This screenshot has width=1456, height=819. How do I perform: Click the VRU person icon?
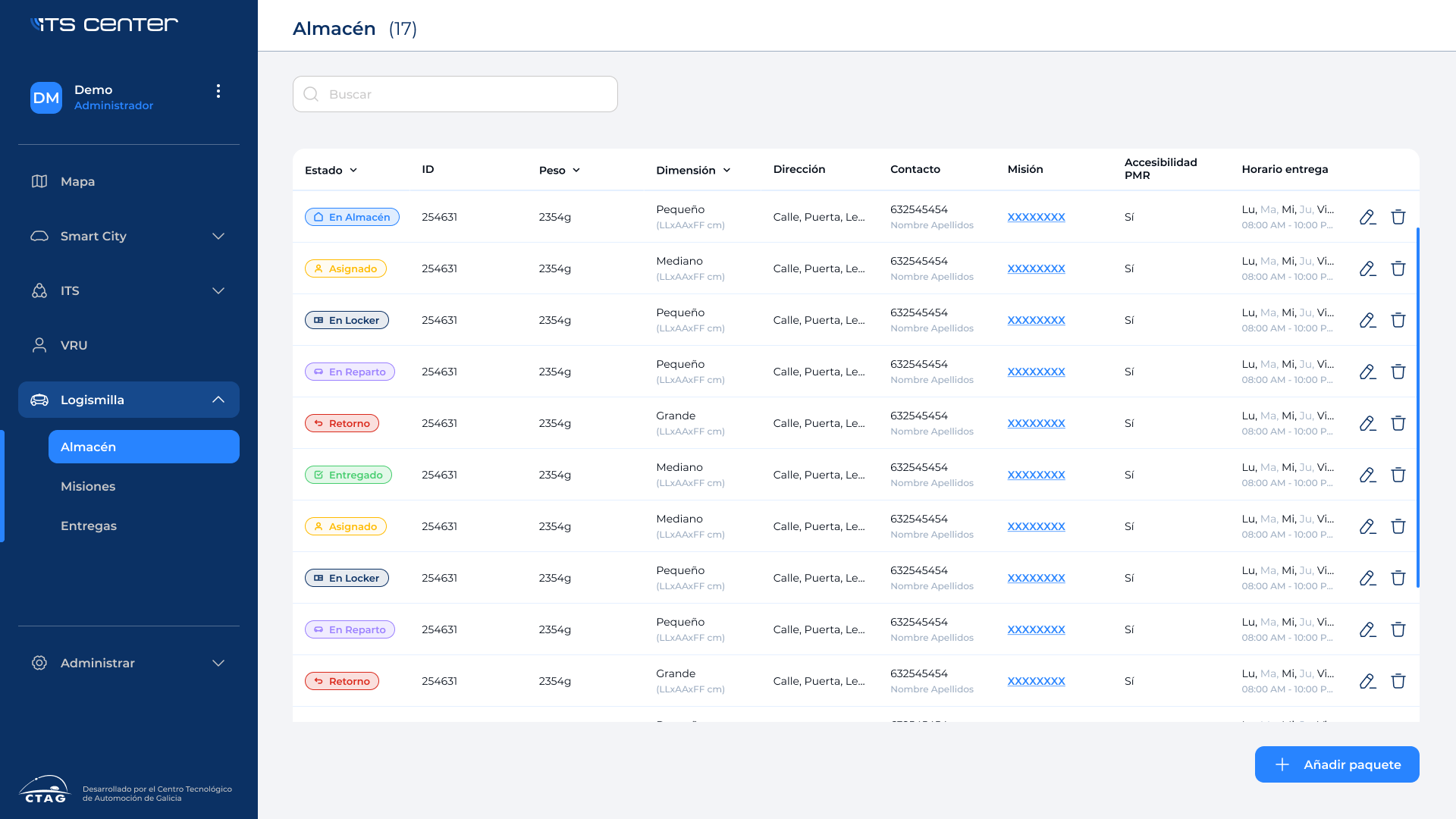[x=39, y=345]
